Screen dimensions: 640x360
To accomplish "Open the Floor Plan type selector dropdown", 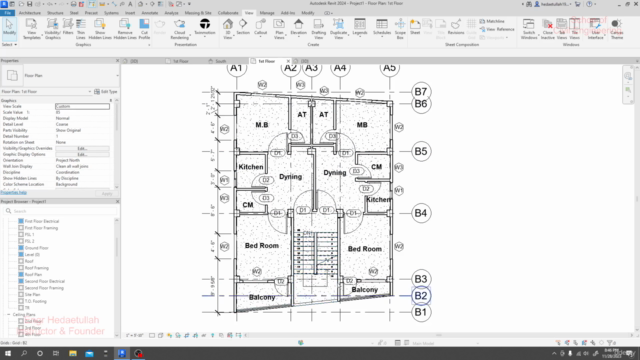I will [x=117, y=76].
